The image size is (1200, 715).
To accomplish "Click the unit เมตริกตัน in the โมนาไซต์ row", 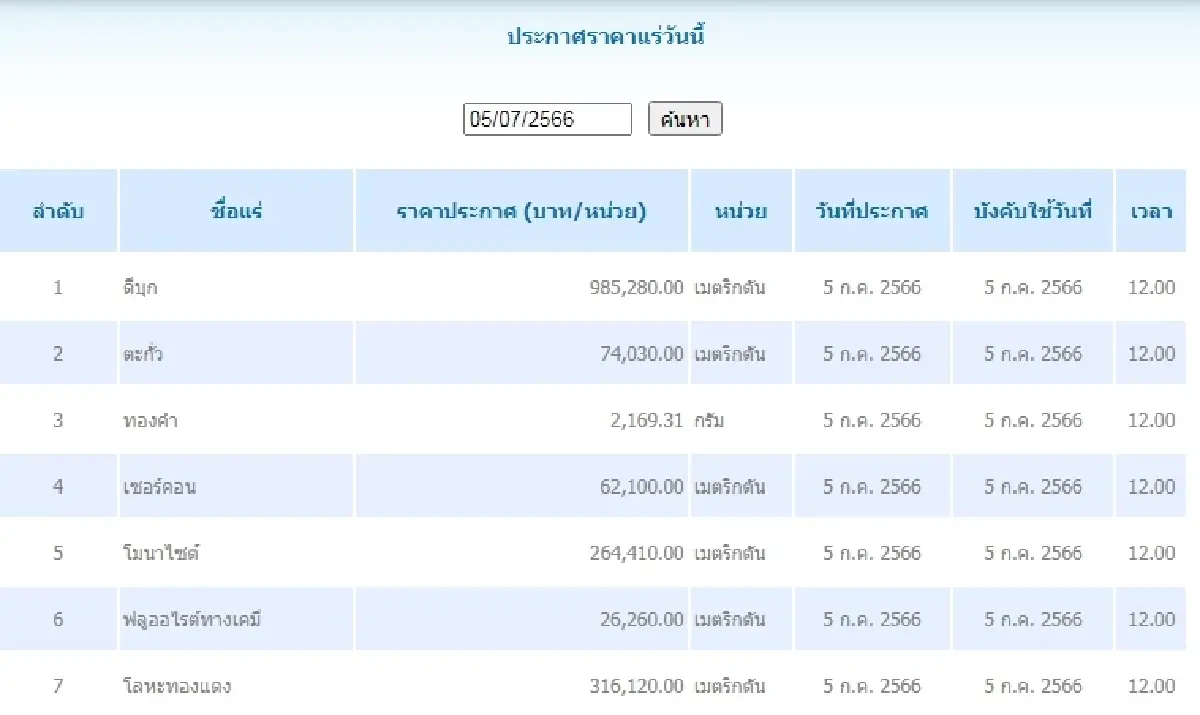I will coord(729,553).
